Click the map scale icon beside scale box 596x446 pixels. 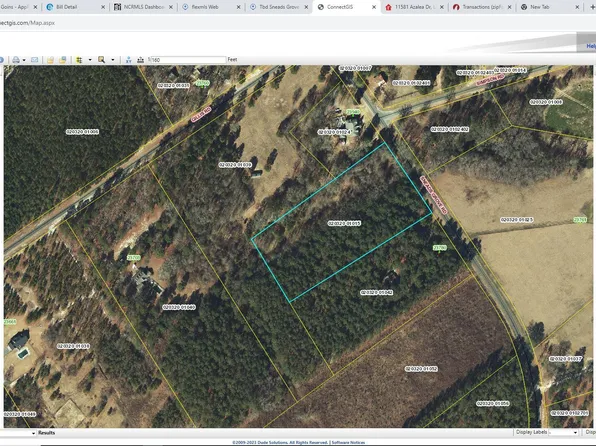[x=140, y=60]
